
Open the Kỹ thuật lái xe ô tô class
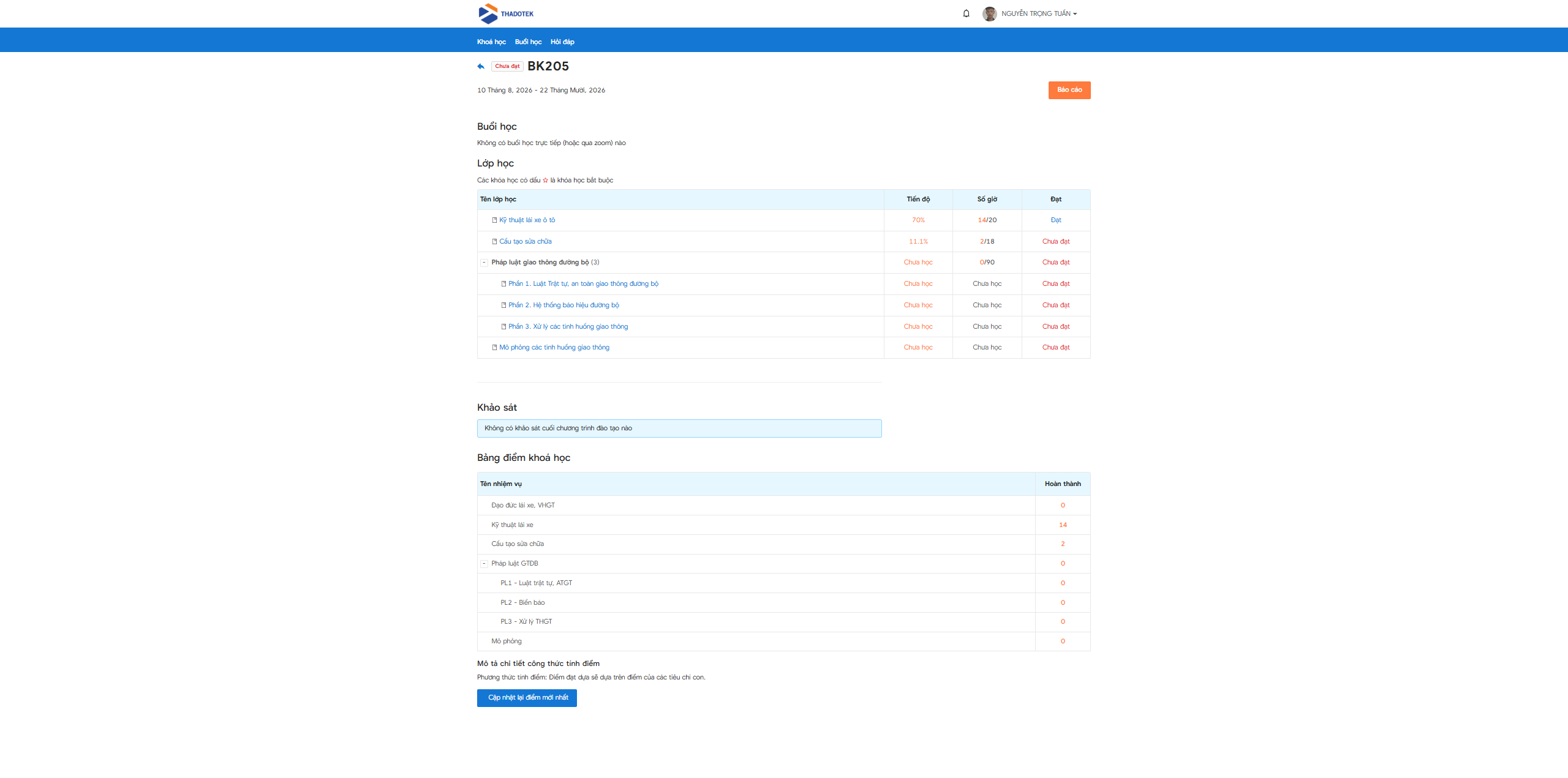[527, 220]
